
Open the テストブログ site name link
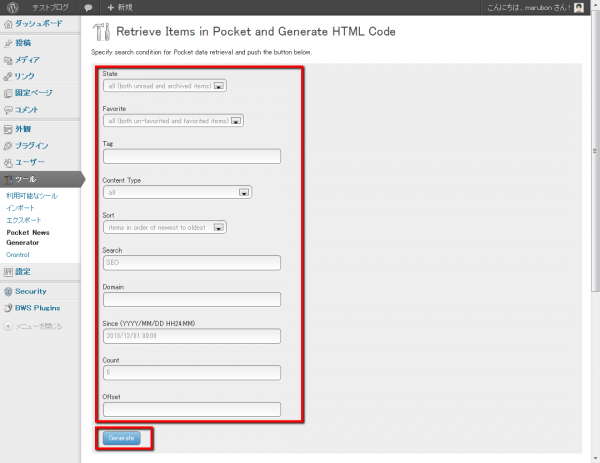tap(51, 7)
